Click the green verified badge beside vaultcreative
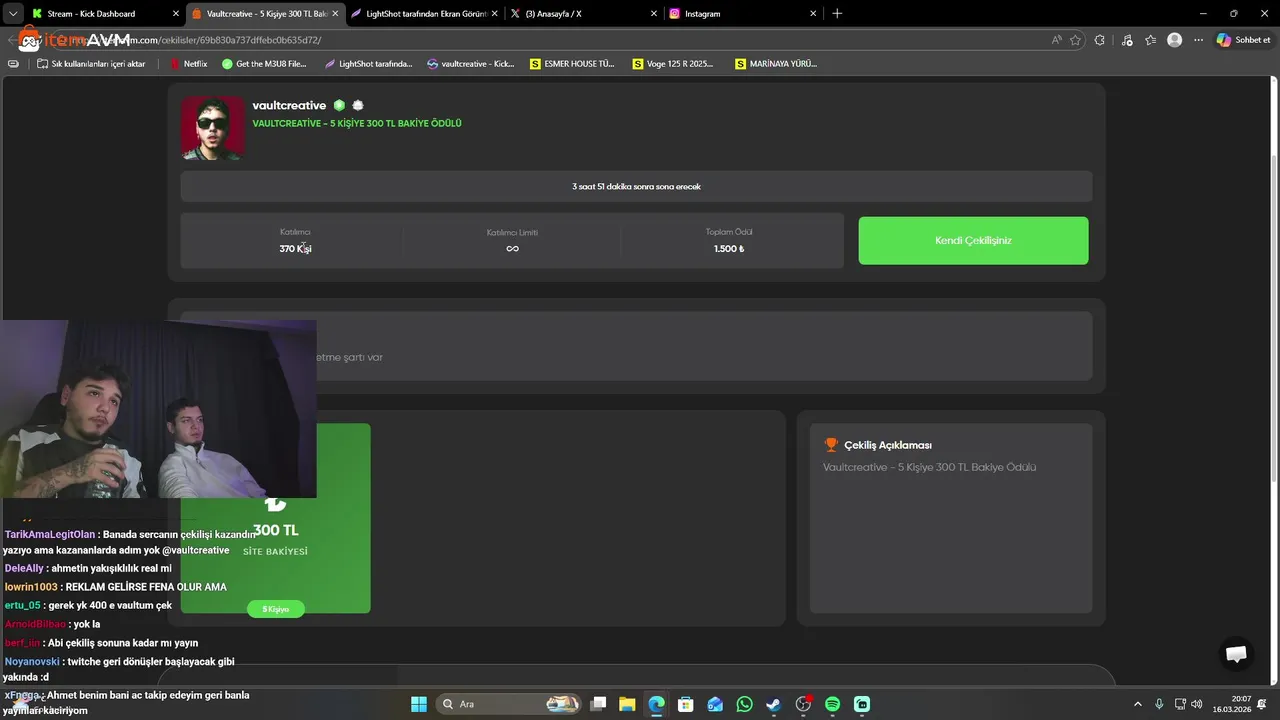1280x720 pixels. (x=339, y=106)
